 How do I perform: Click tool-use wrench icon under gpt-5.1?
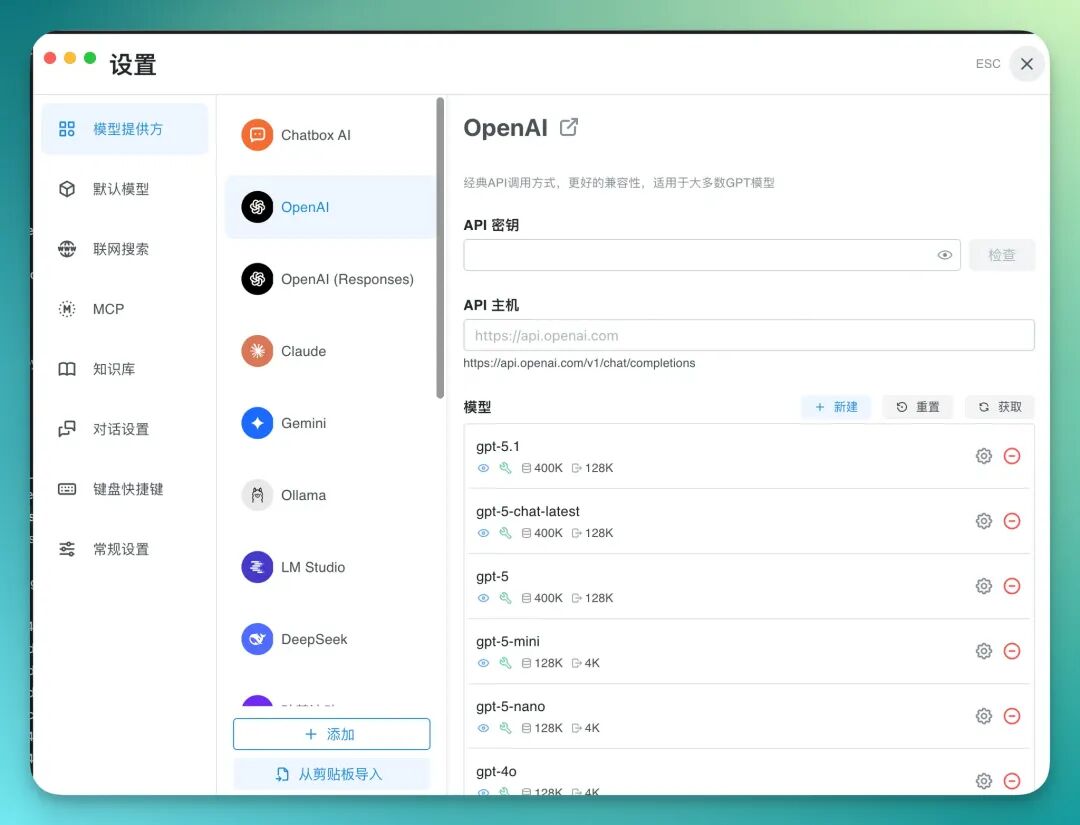pyautogui.click(x=506, y=468)
